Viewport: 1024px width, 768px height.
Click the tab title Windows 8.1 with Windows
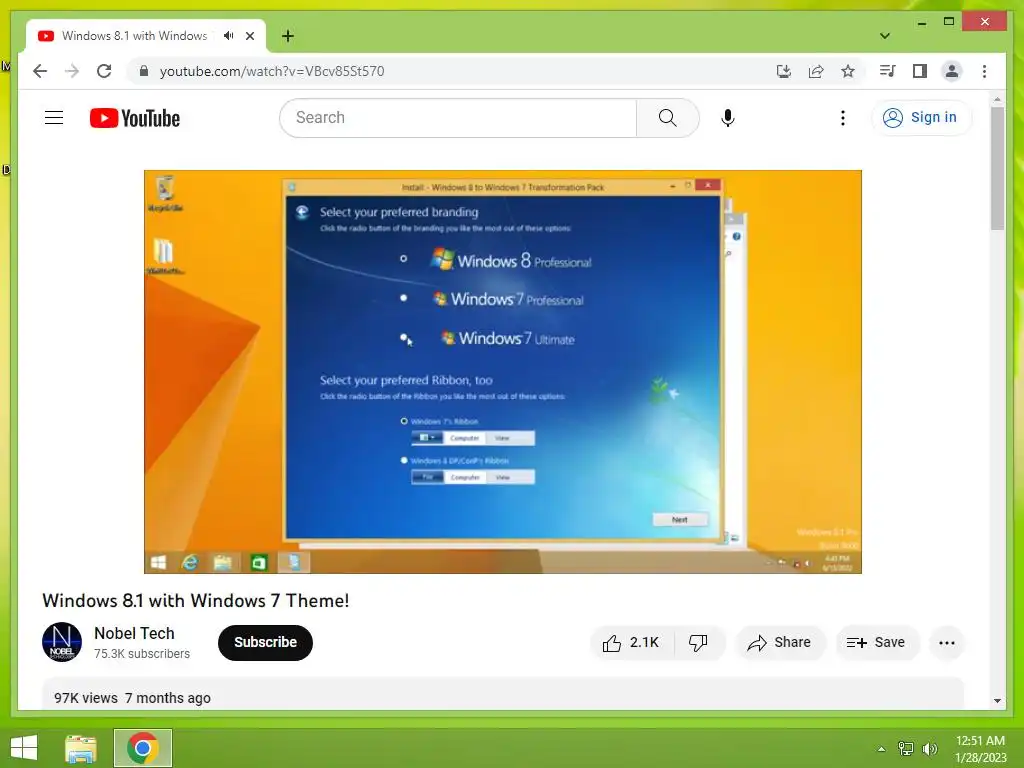tap(135, 36)
